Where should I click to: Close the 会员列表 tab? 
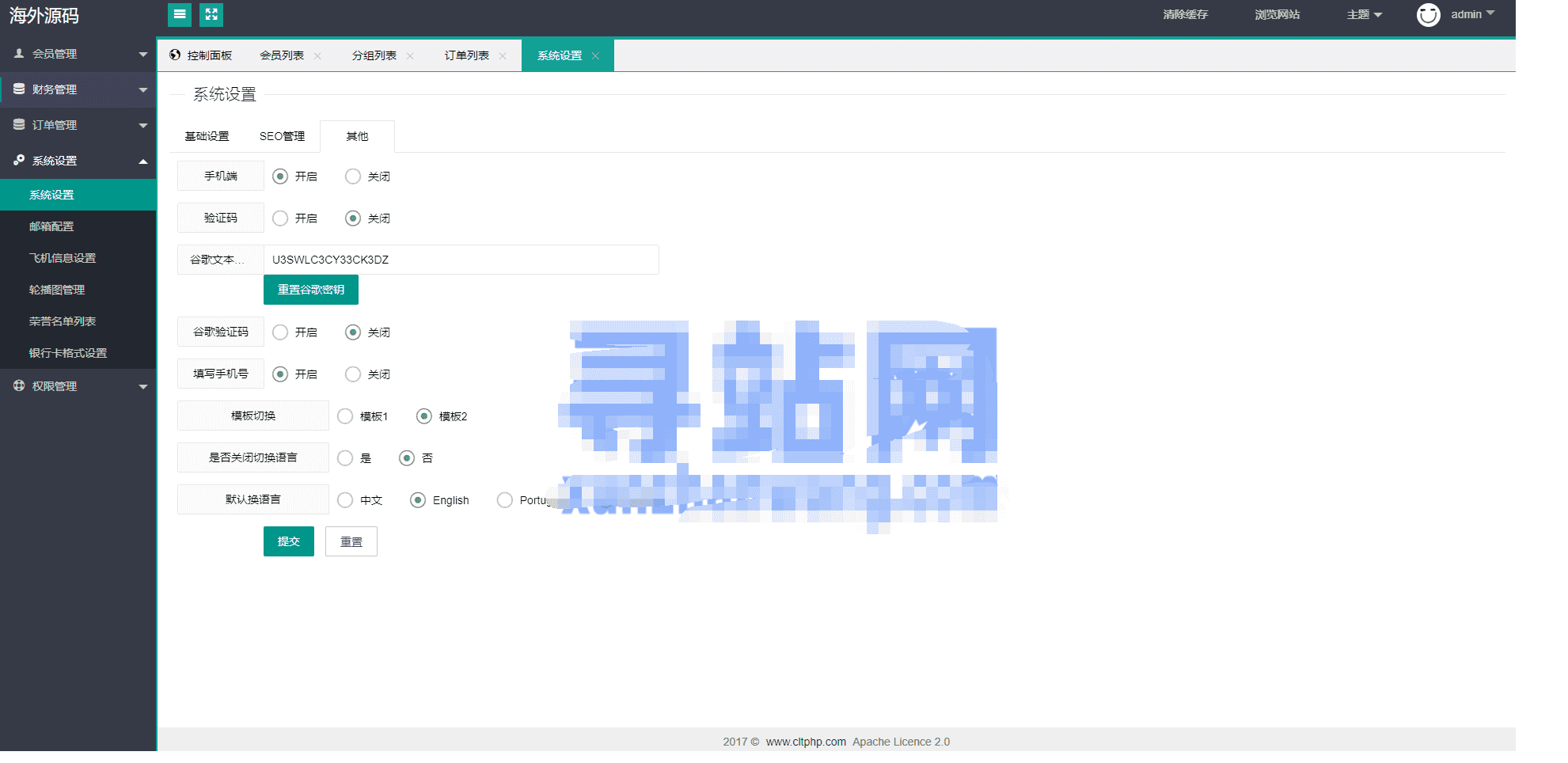[x=317, y=56]
